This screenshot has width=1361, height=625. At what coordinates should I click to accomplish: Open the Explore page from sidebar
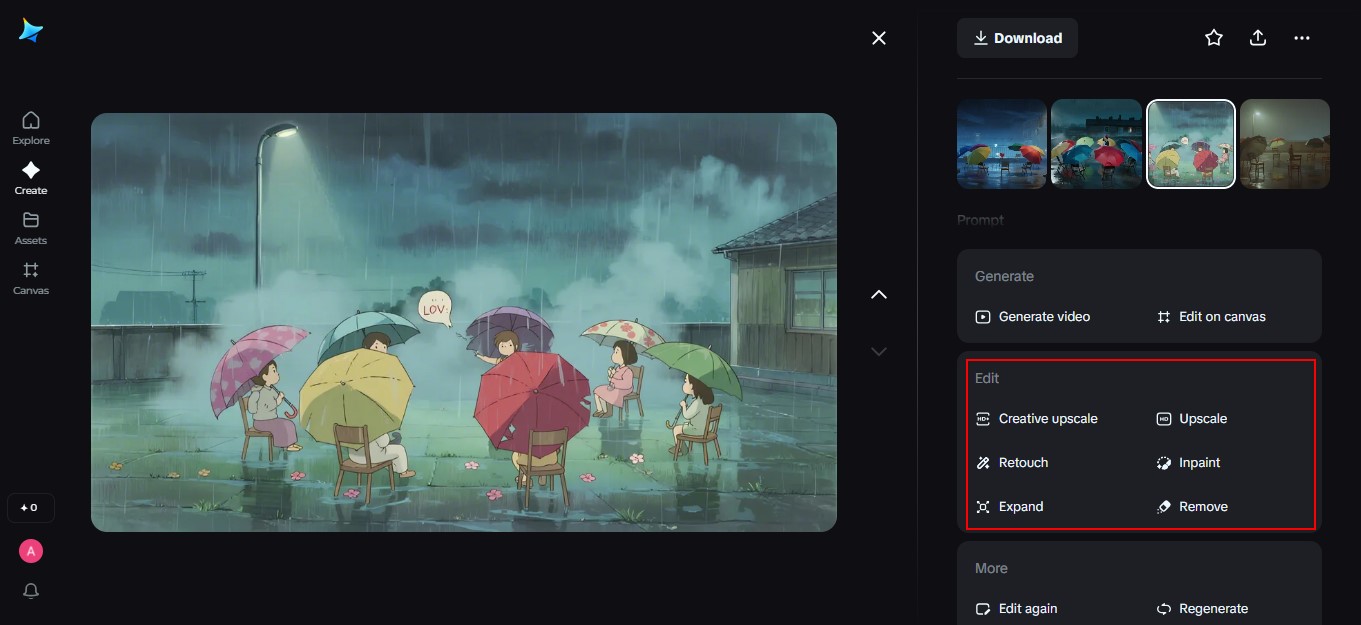click(31, 128)
